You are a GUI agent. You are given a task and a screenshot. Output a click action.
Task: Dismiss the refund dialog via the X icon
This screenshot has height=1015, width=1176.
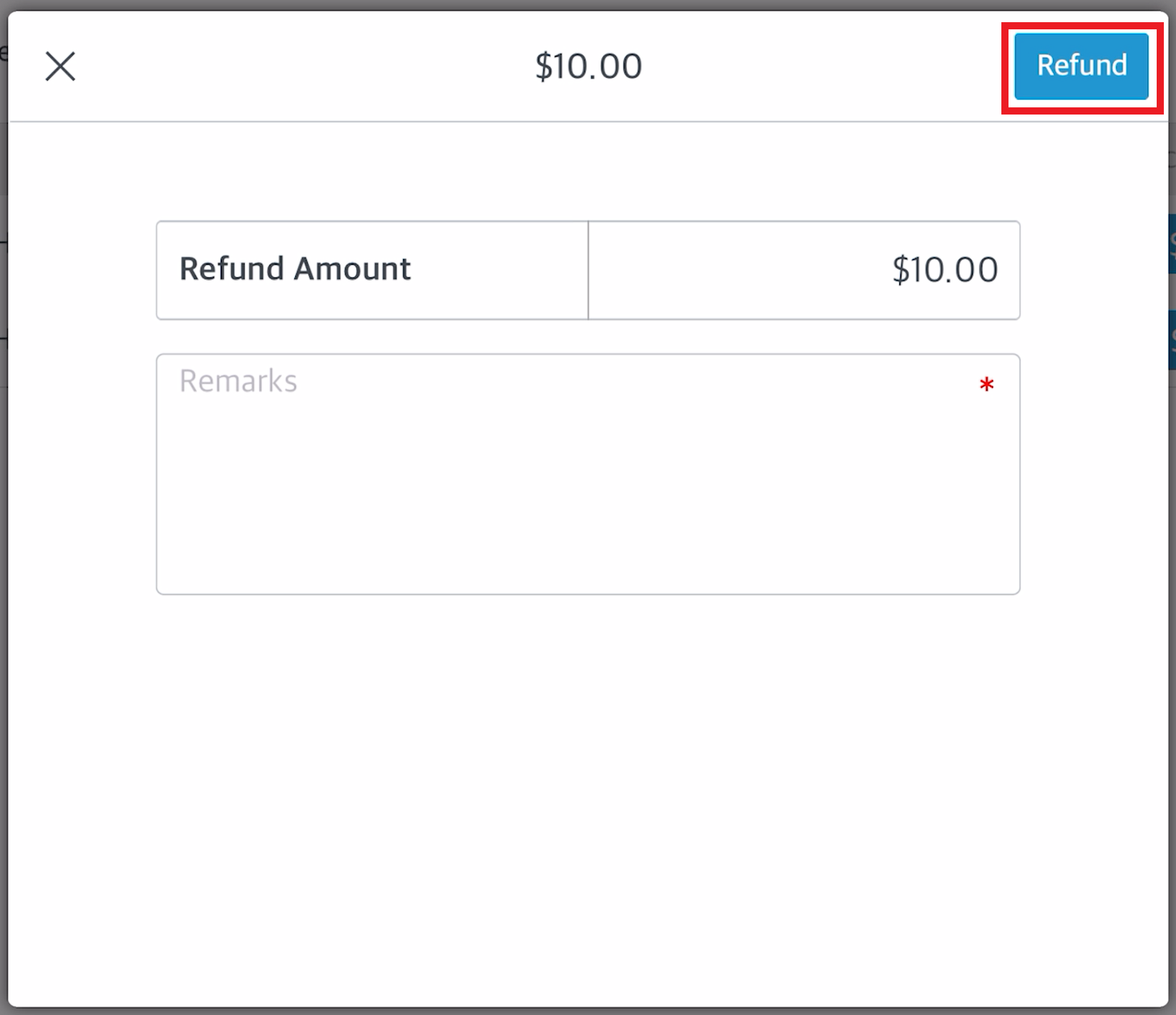click(x=60, y=67)
